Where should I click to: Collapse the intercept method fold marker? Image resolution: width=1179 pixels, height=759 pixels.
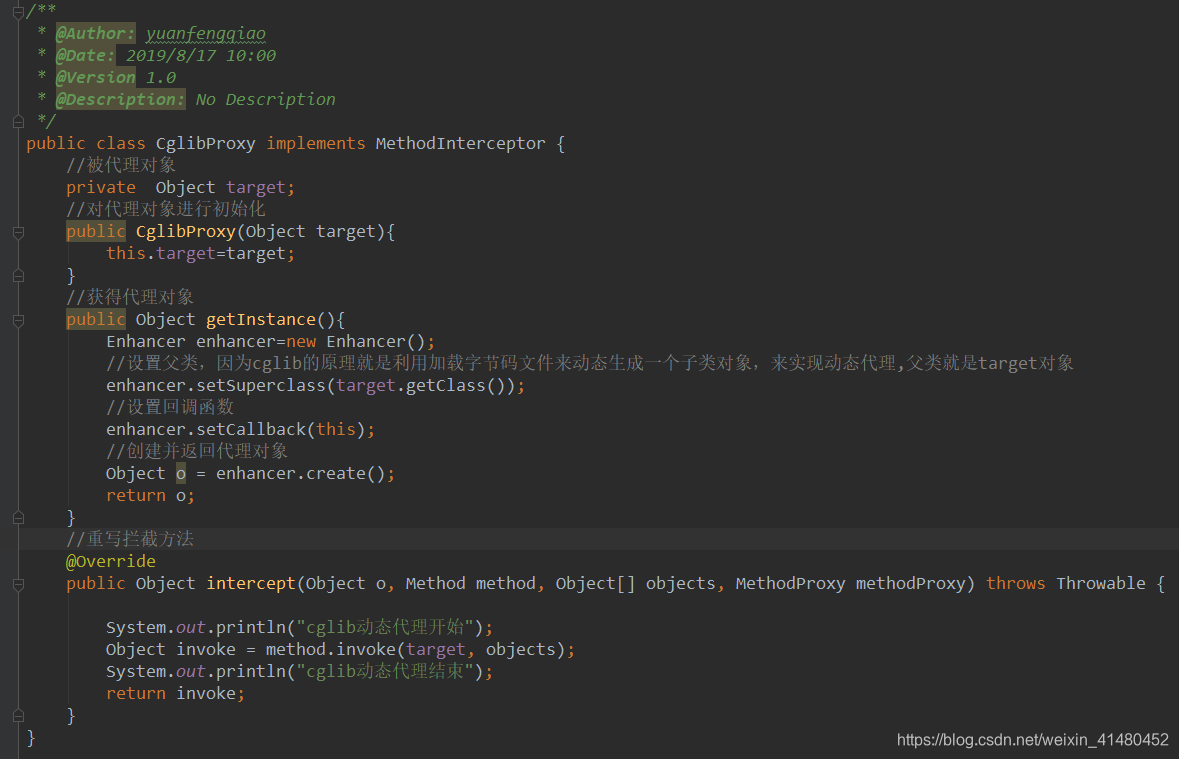point(19,584)
